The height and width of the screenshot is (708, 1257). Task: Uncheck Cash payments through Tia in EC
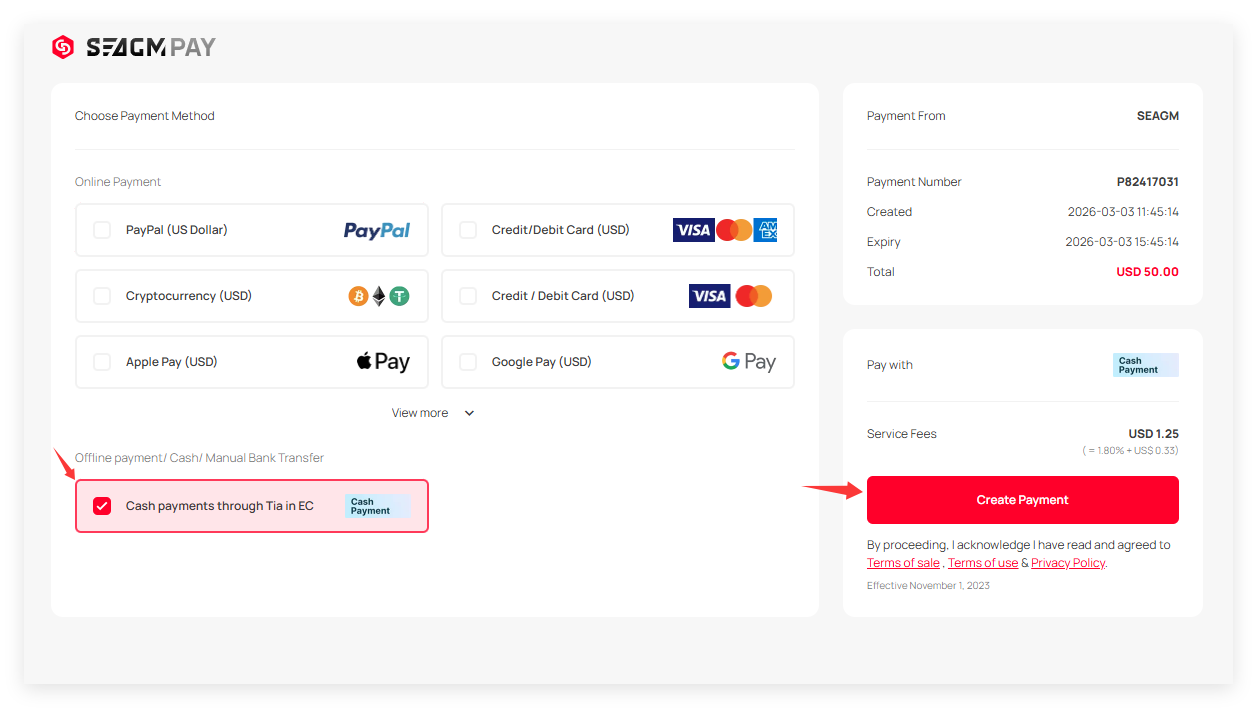(102, 506)
